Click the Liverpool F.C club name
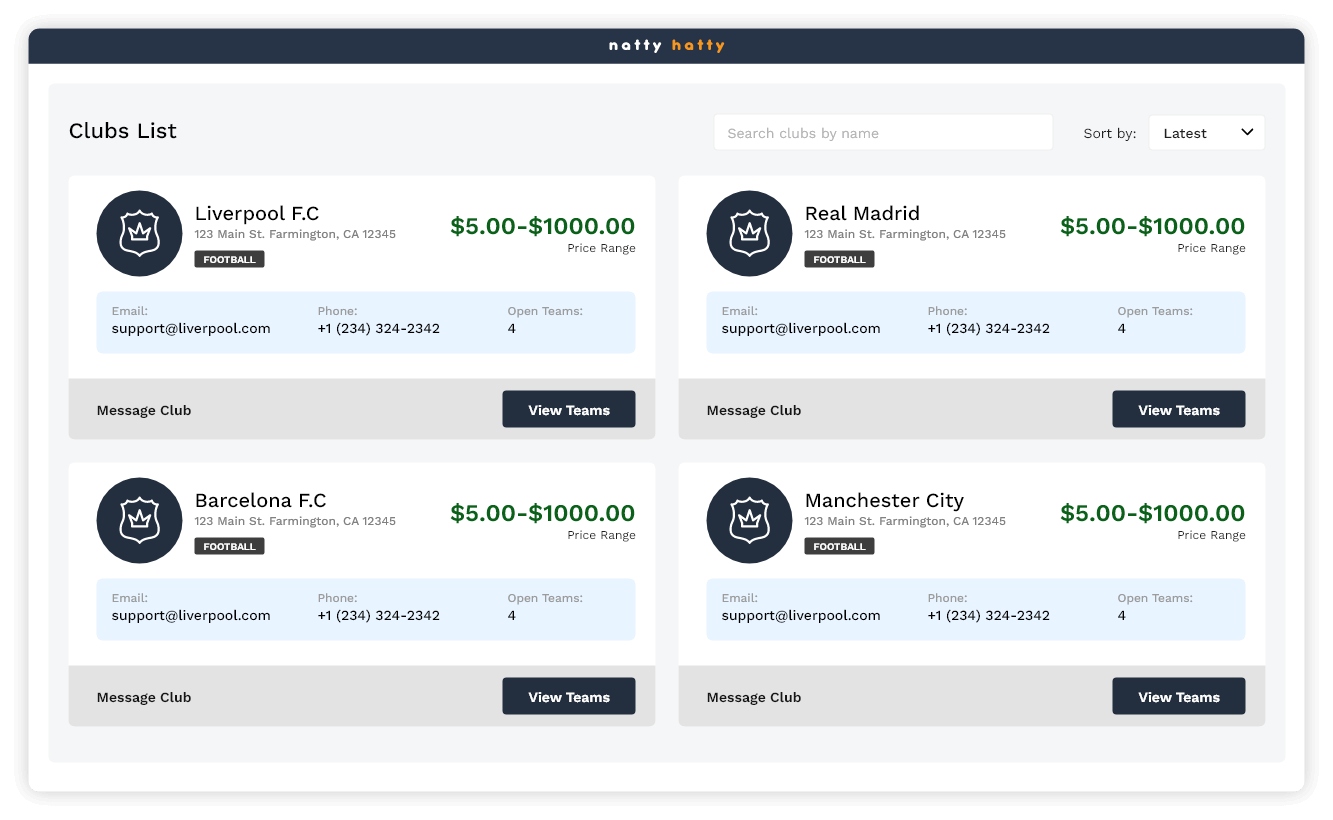1333x820 pixels. tap(257, 213)
